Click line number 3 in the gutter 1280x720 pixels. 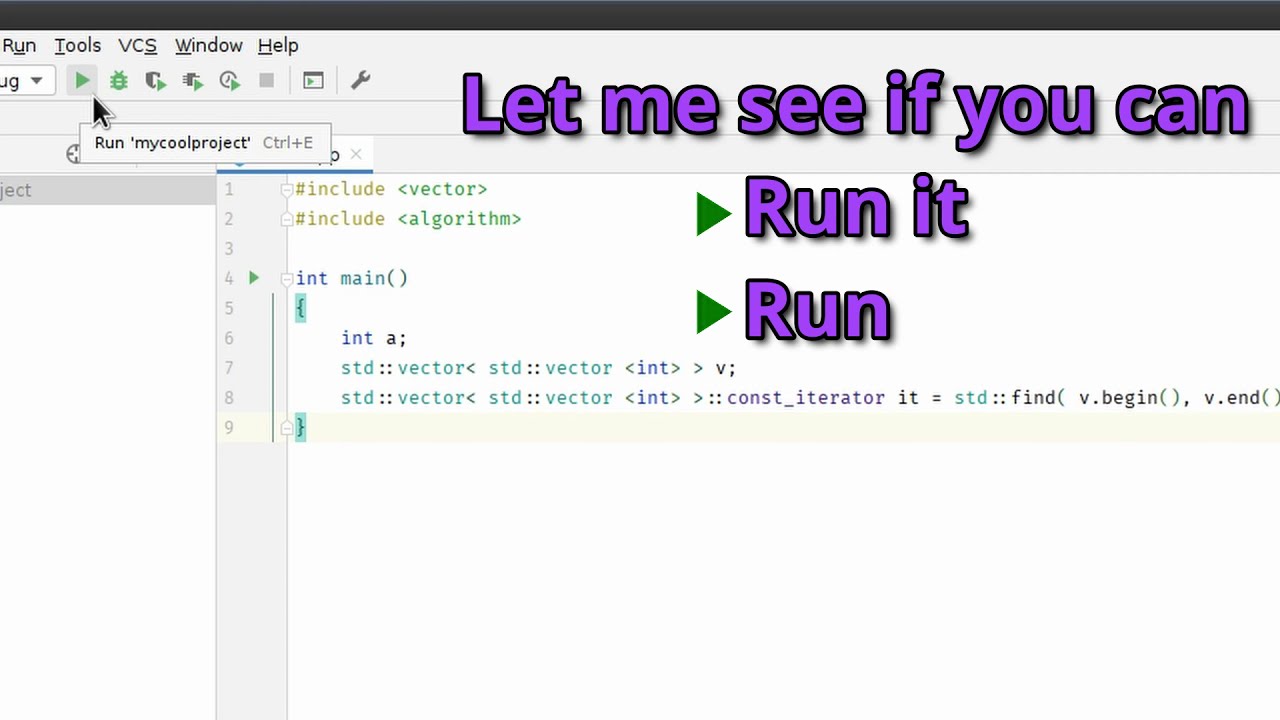pos(229,248)
